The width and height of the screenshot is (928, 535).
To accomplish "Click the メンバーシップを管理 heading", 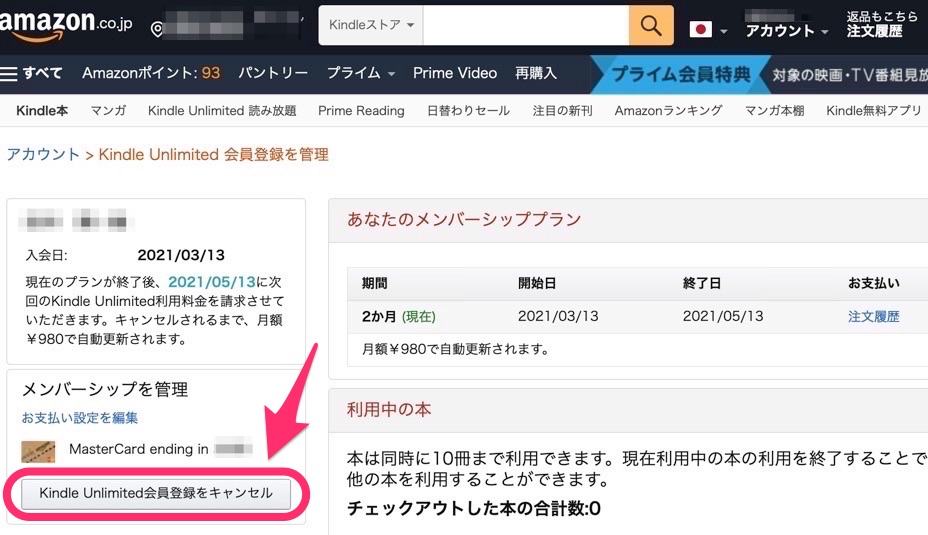I will click(105, 389).
